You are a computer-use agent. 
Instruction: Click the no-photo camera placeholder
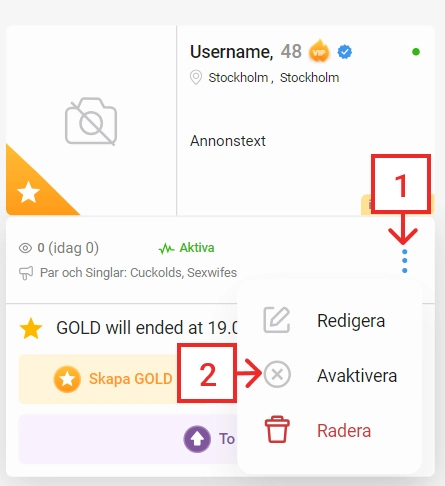pos(91,121)
